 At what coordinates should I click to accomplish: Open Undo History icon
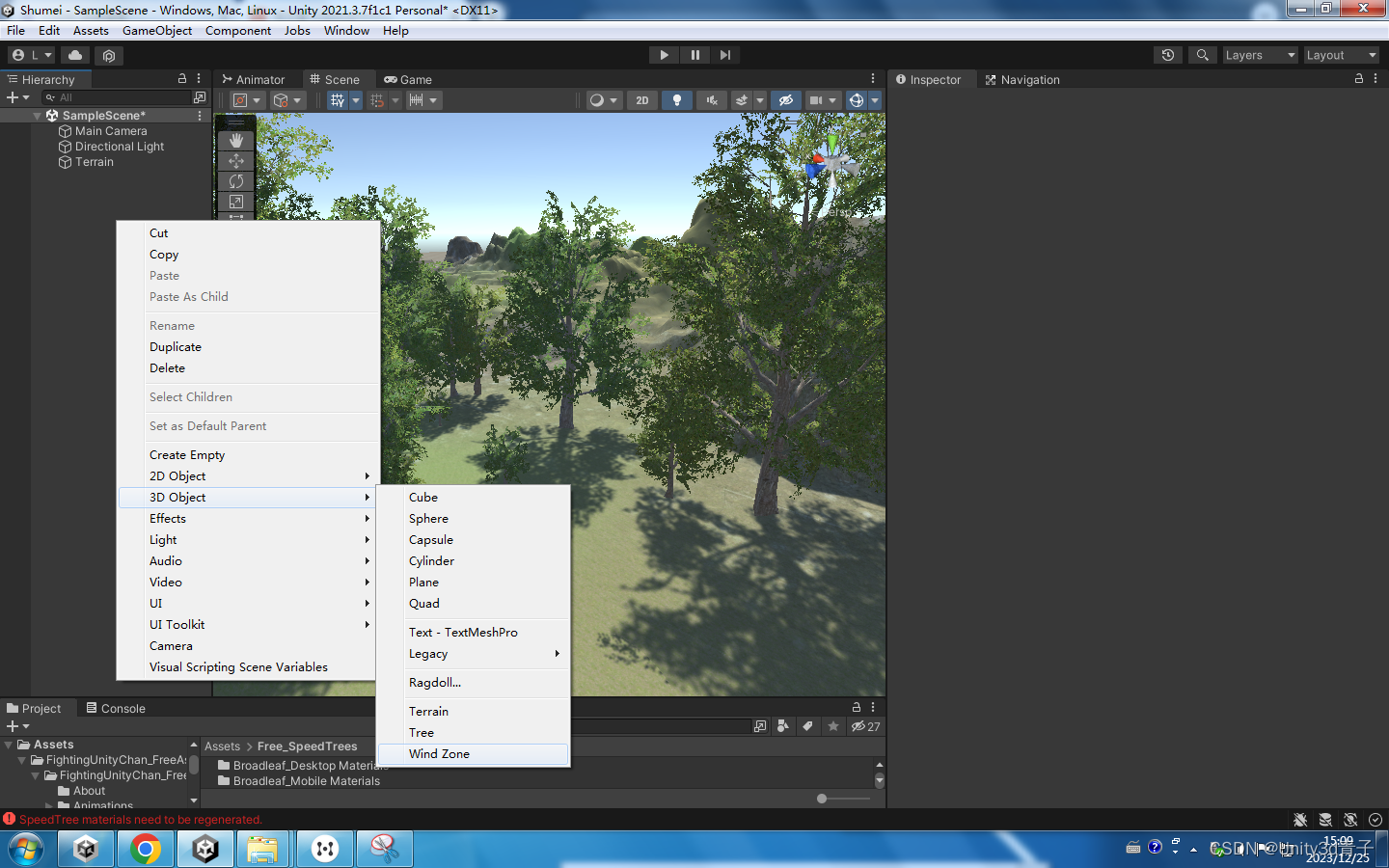pos(1168,55)
